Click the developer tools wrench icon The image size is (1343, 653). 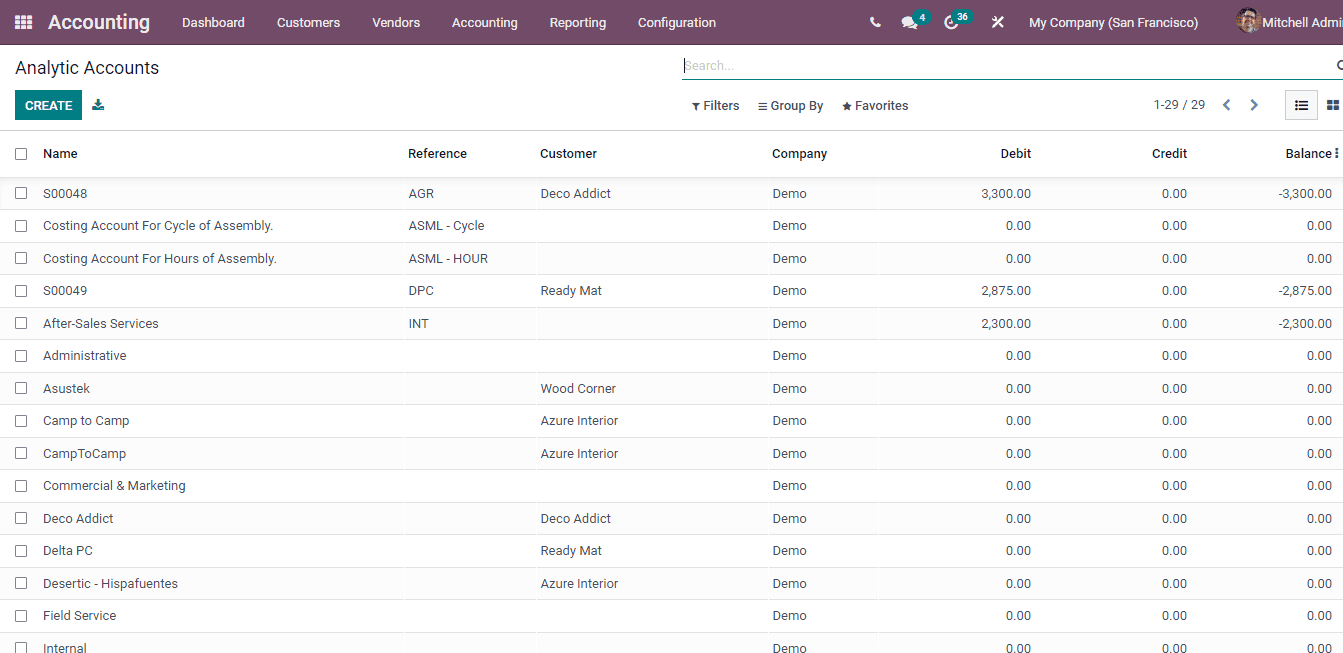[x=997, y=22]
